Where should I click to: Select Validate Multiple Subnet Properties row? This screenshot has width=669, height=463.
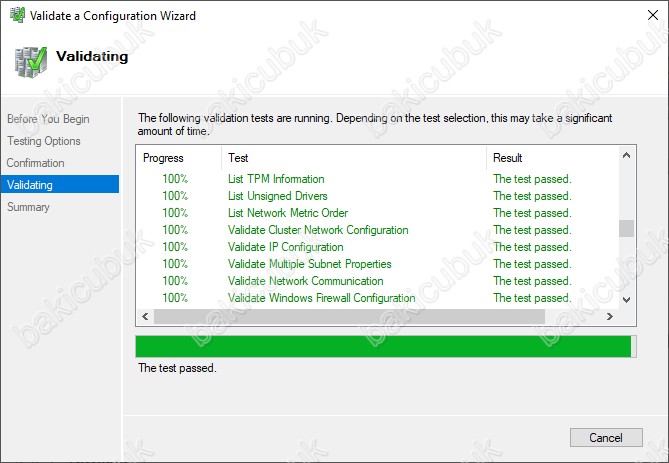tap(378, 264)
